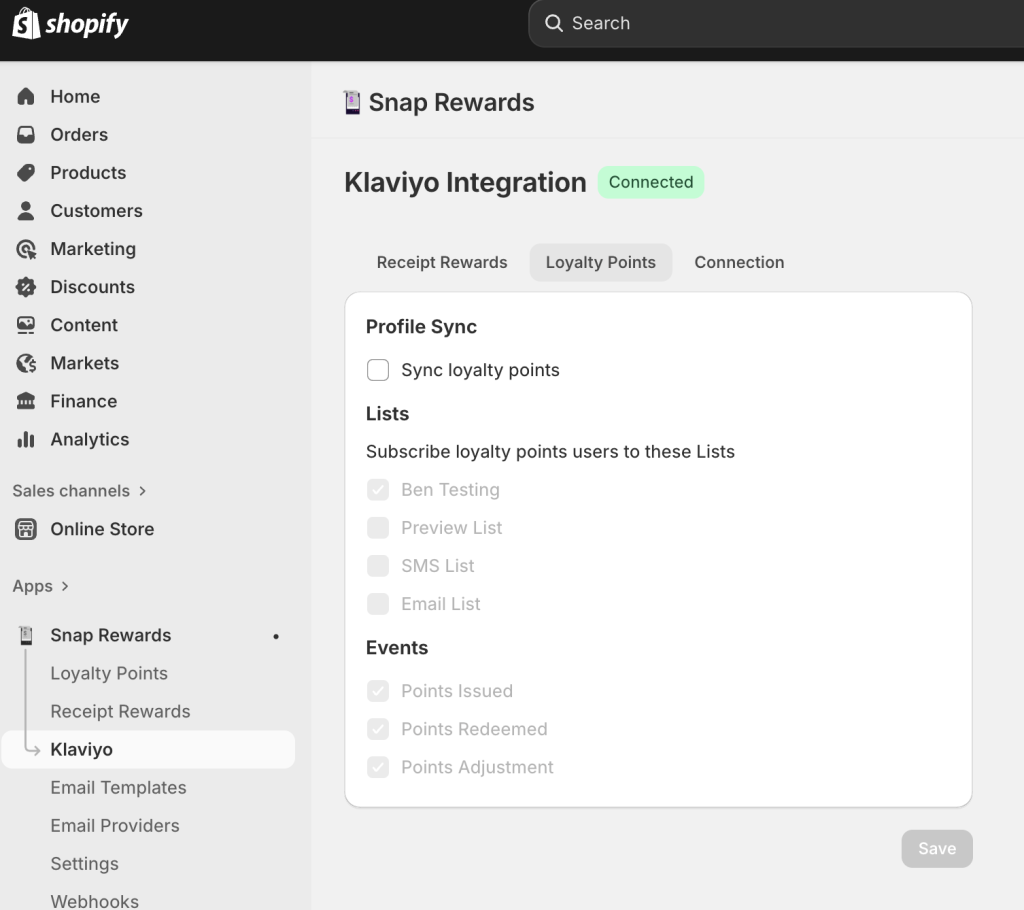Toggle the Ben Testing list checkbox

tap(378, 490)
